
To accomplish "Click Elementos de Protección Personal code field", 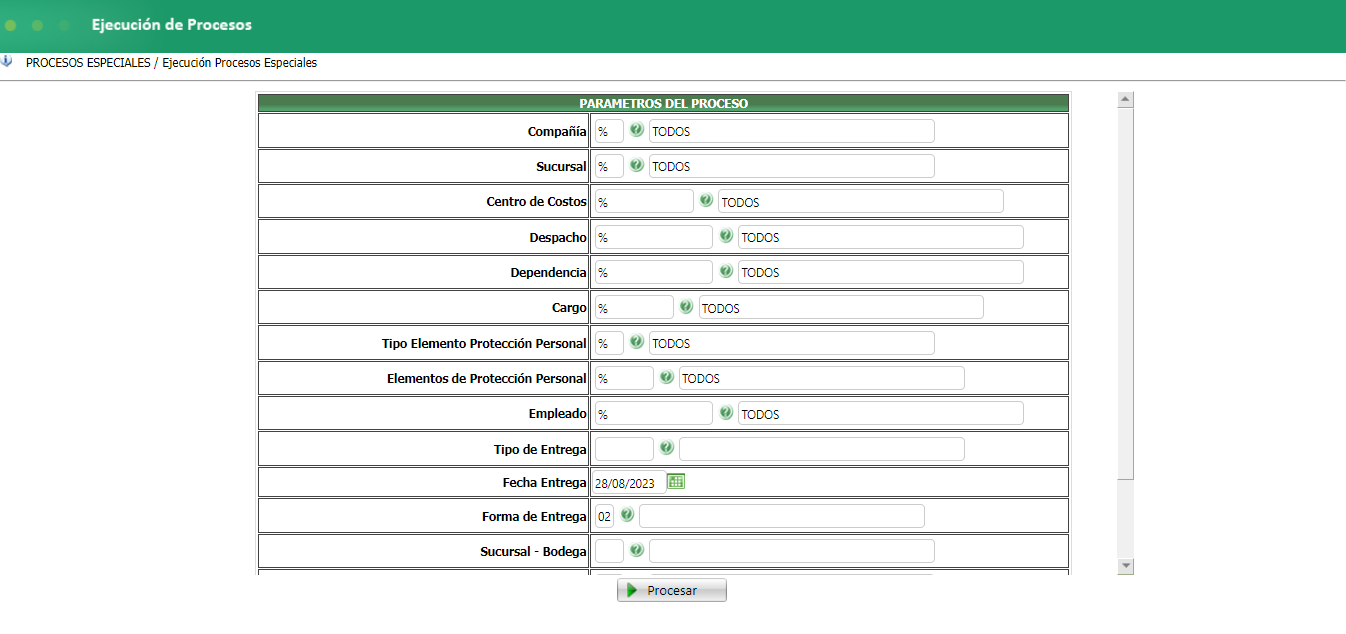I will pyautogui.click(x=624, y=378).
